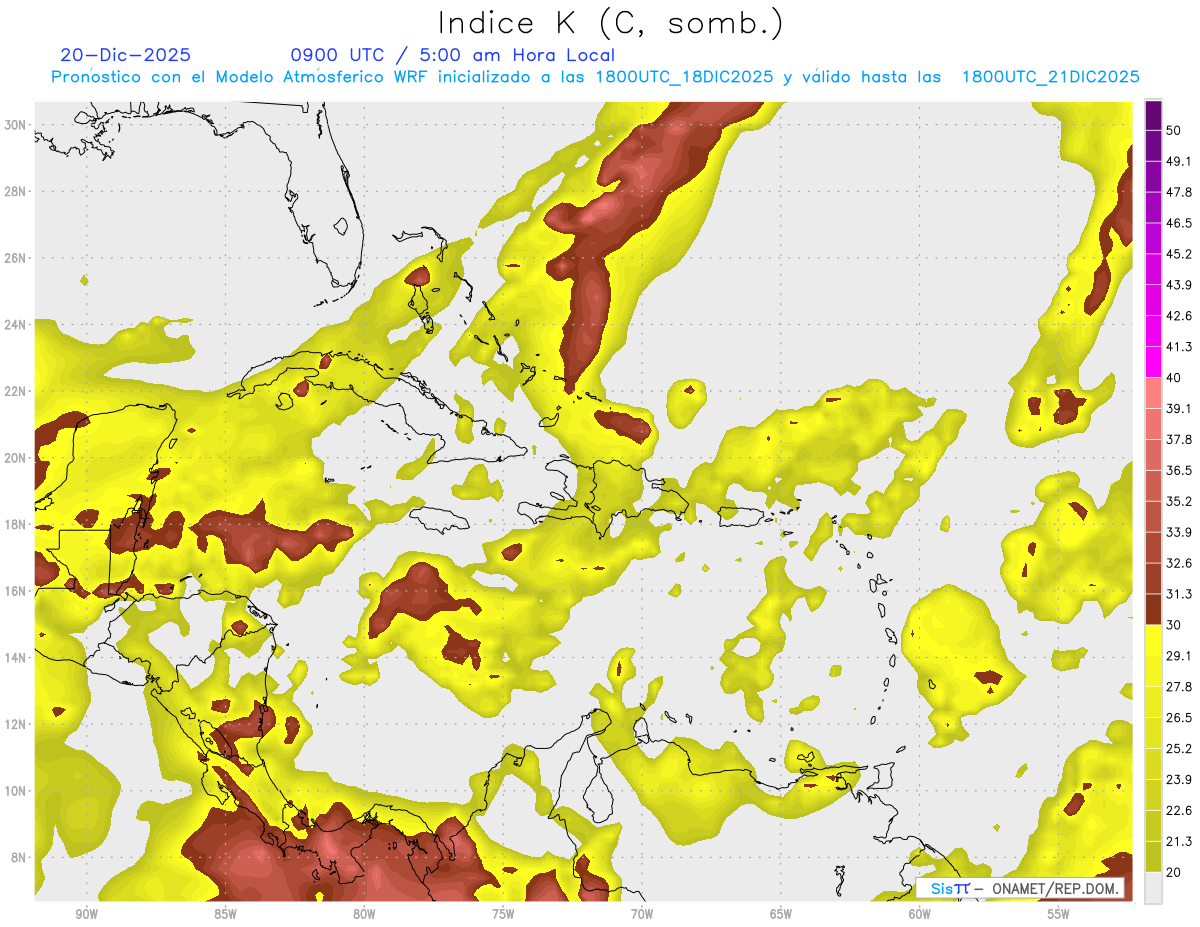Viewport: 1200px width, 927px height.
Task: Click the colorbar value 26.5
Action: [x=1179, y=717]
